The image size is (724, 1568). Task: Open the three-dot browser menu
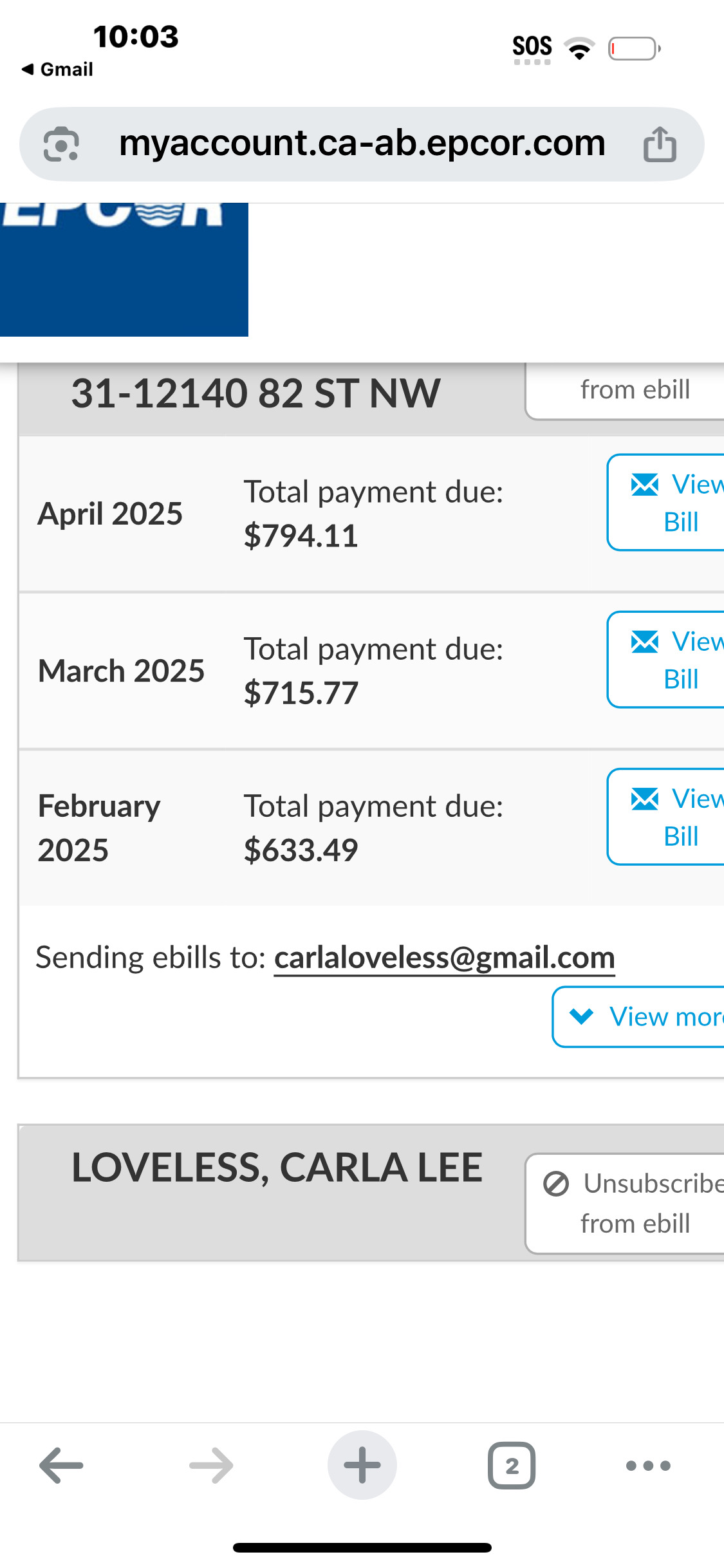point(648,1466)
